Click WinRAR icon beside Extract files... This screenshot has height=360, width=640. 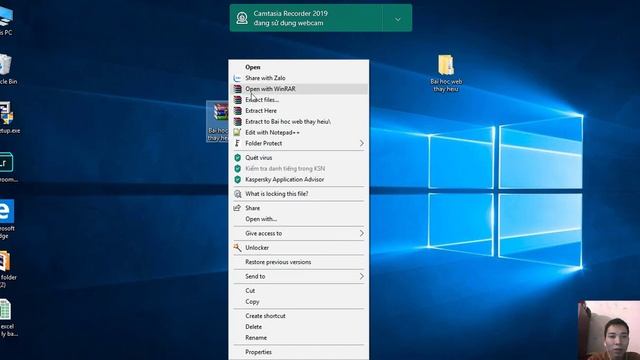pyautogui.click(x=237, y=100)
